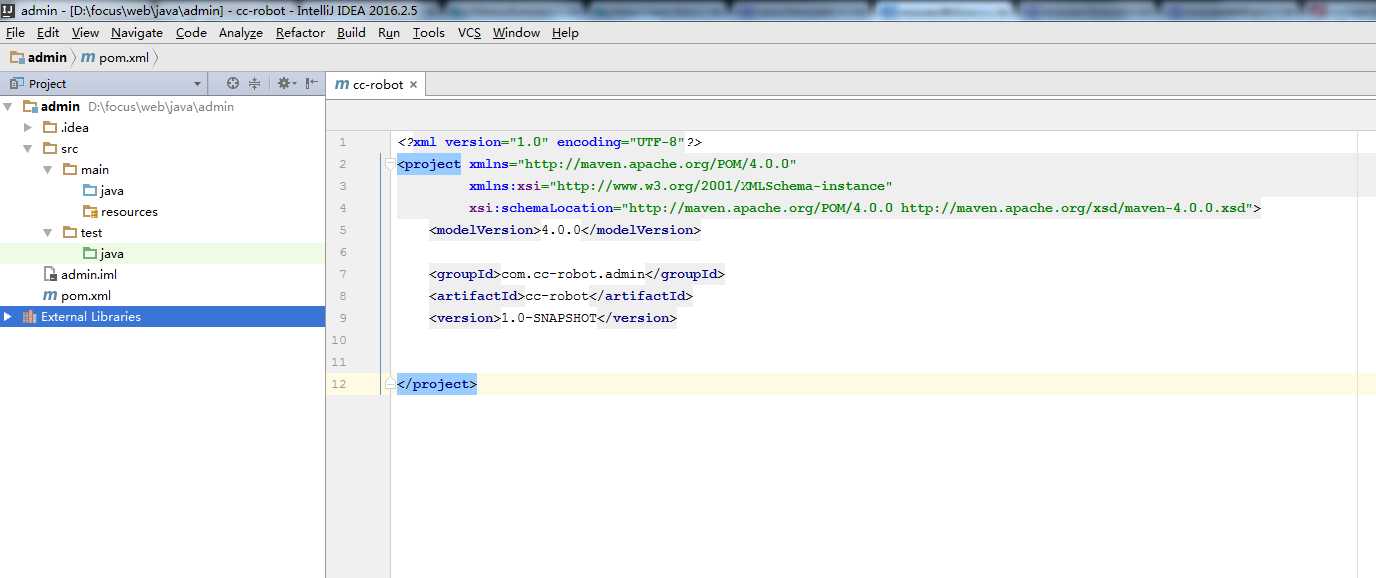Screen dimensions: 1376x578
Task: Click Maven icon next to pom.xml in tree
Action: pyautogui.click(x=50, y=296)
